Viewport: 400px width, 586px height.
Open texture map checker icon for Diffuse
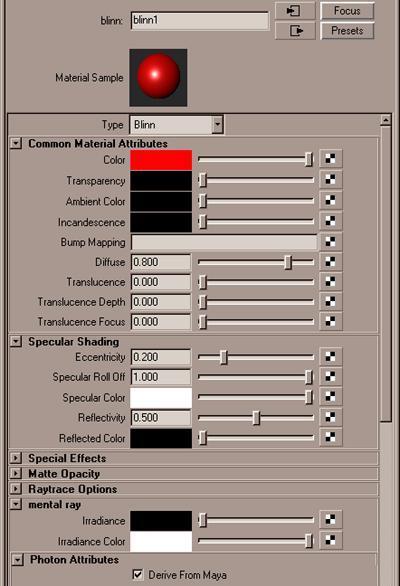click(x=330, y=262)
